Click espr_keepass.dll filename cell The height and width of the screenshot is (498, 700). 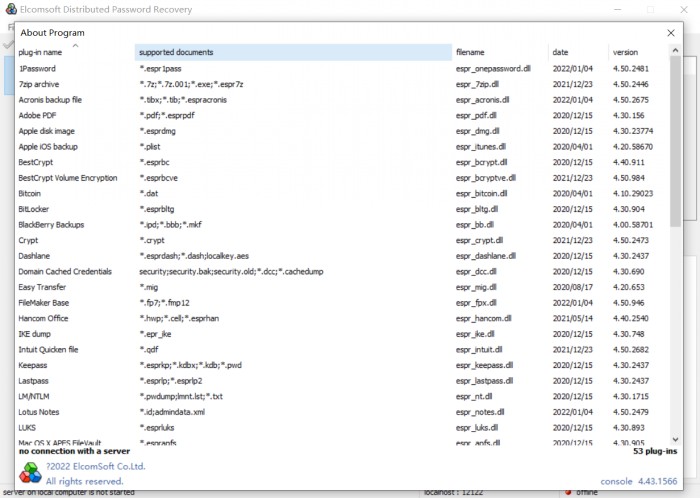point(484,365)
